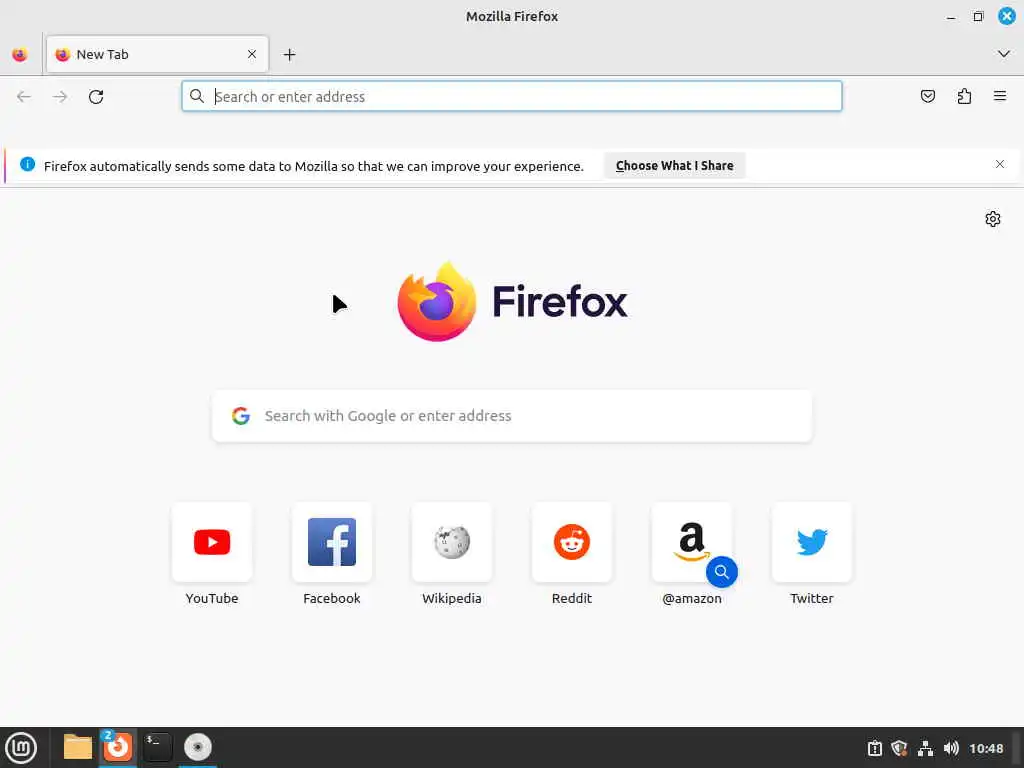This screenshot has height=768, width=1024.
Task: Open the YouTube shortcut tile
Action: pyautogui.click(x=212, y=542)
